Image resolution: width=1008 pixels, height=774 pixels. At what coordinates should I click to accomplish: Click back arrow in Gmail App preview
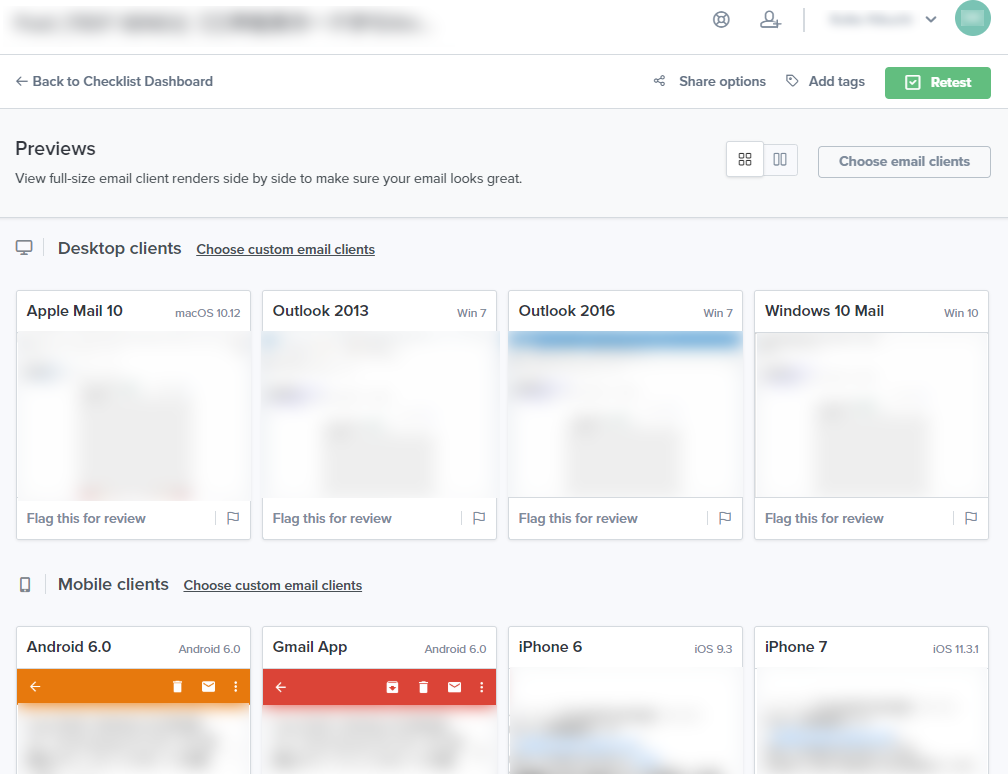[x=281, y=687]
